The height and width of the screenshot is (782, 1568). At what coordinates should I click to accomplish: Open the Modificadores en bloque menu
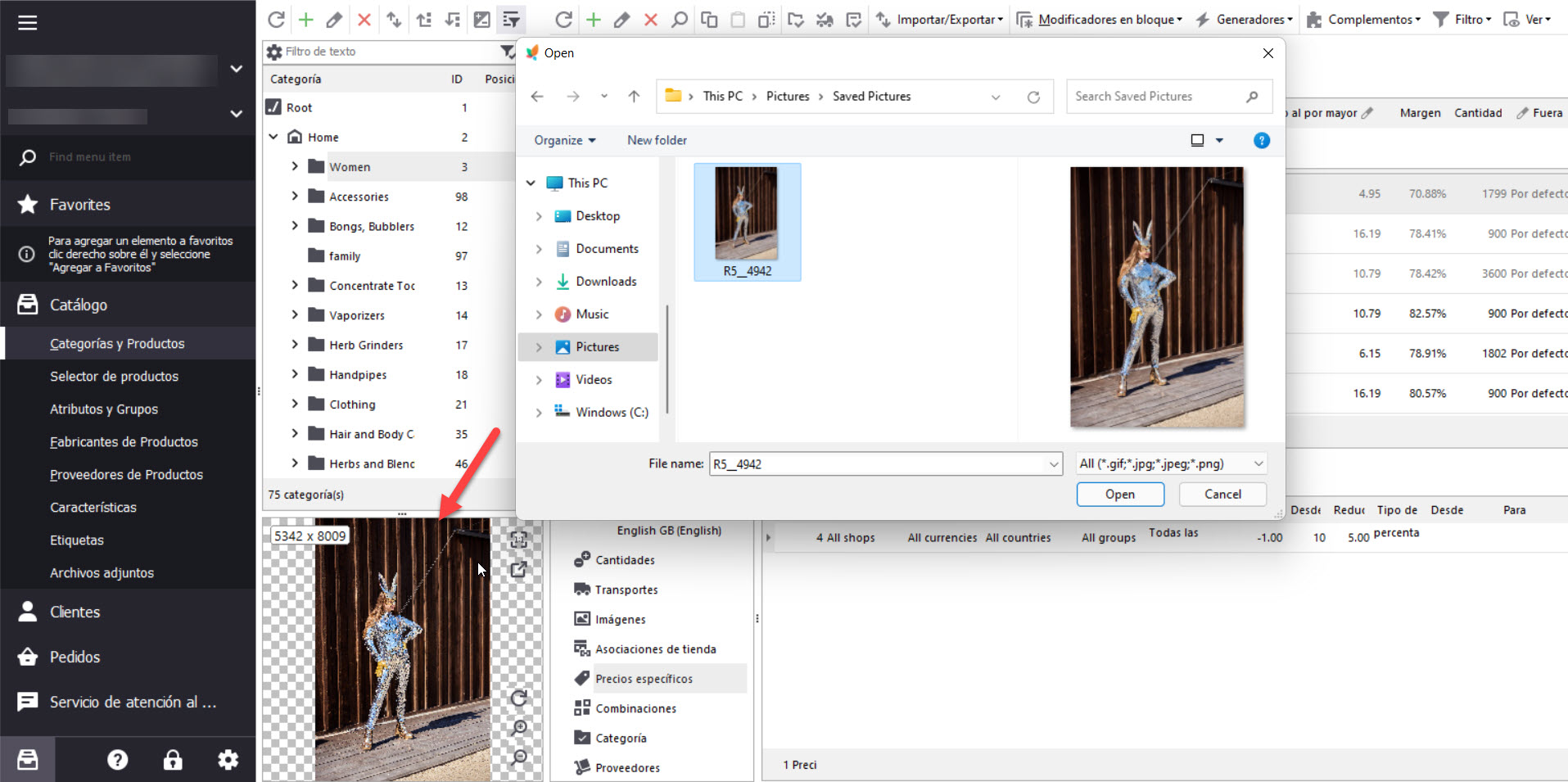[1100, 20]
